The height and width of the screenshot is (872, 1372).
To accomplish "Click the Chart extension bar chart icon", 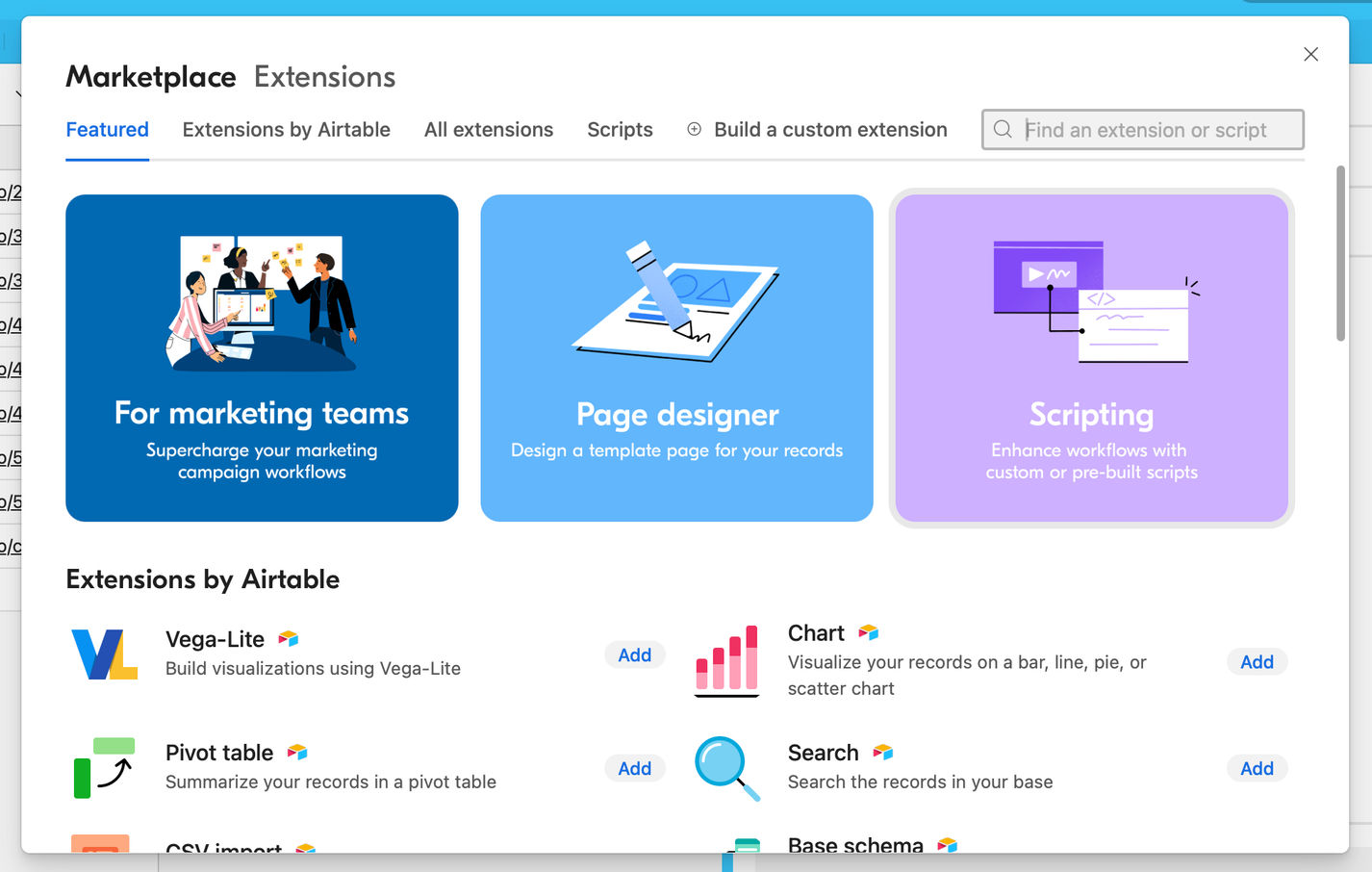I will pyautogui.click(x=726, y=660).
